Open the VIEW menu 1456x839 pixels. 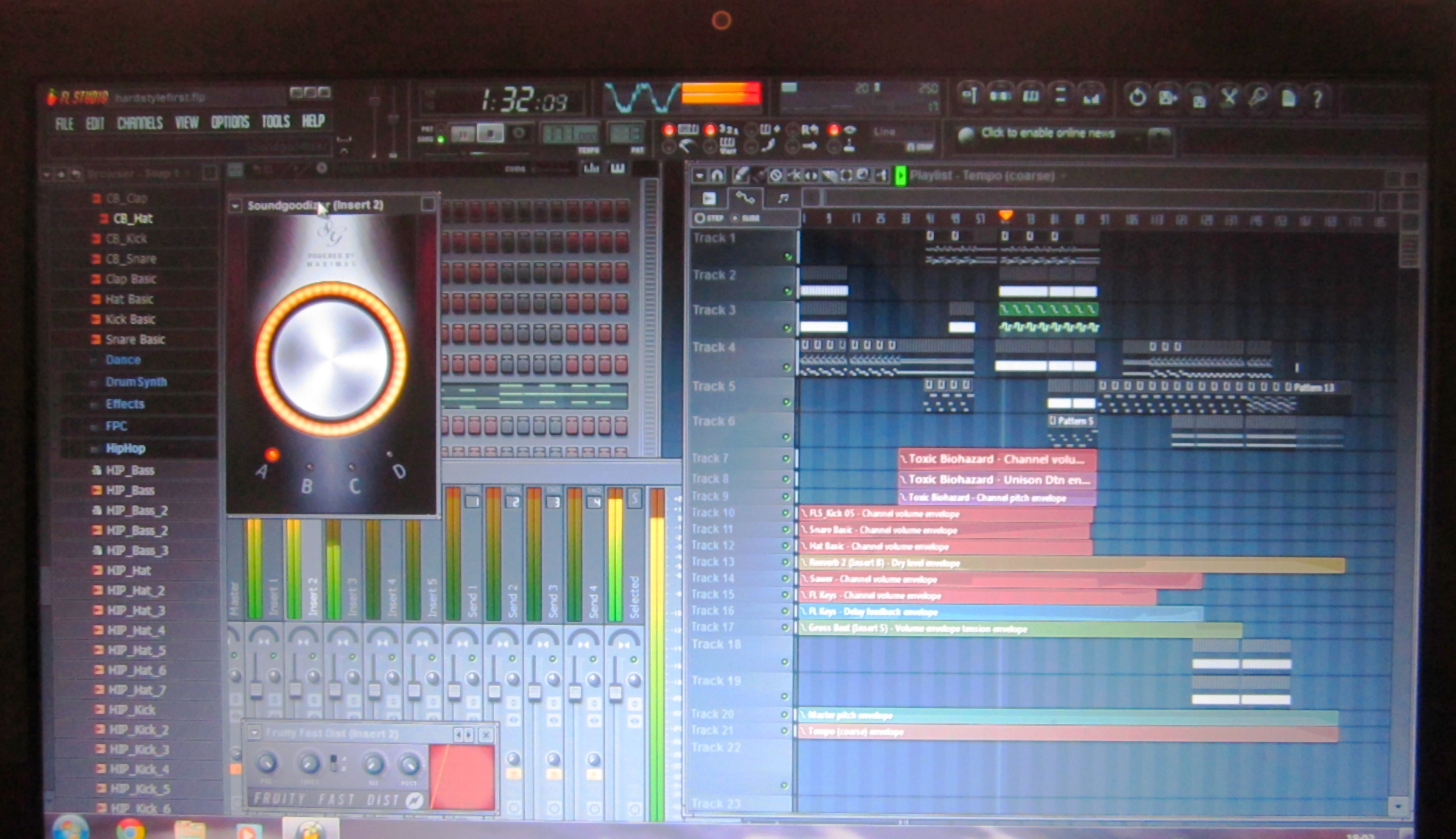(x=187, y=122)
